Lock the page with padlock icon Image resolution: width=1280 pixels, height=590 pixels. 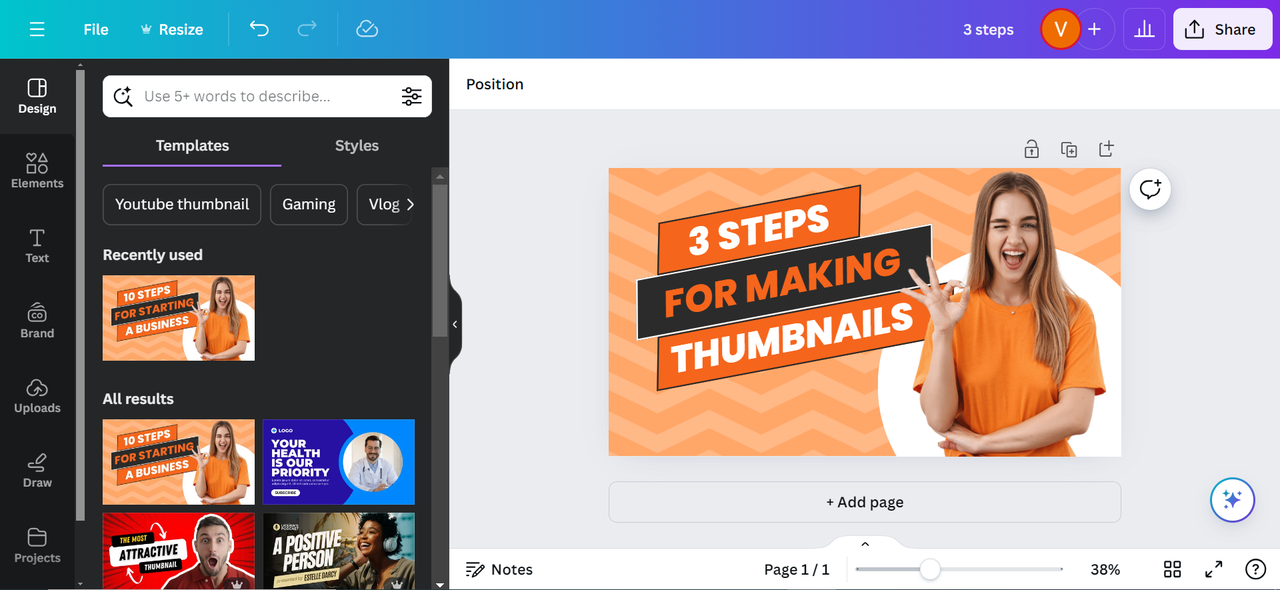[x=1031, y=149]
